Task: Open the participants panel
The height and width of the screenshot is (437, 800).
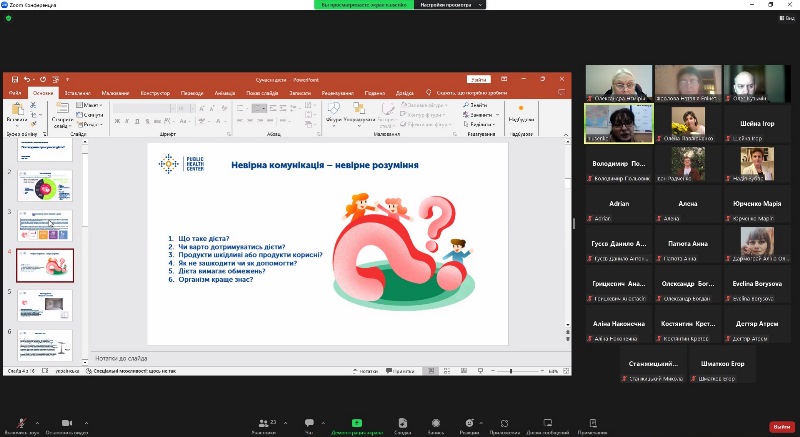Action: coord(263,423)
